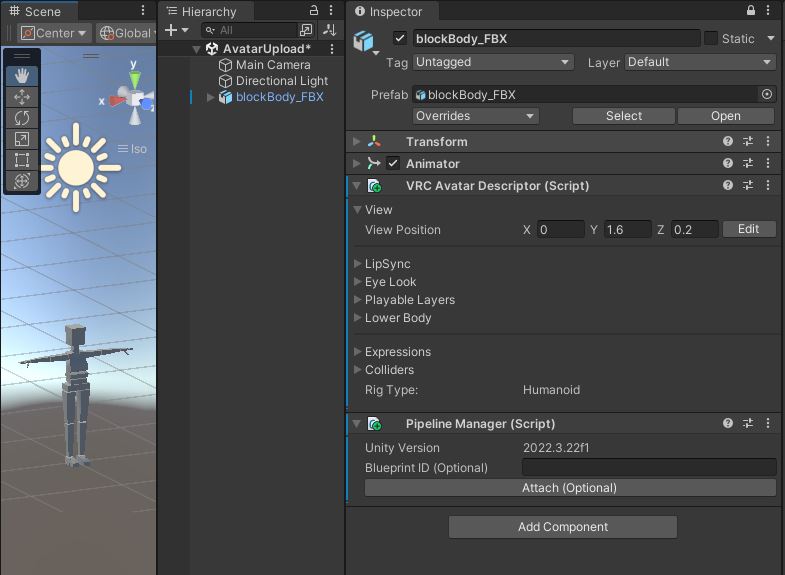Click the Add Component button
Screen dimensions: 785x575
click(562, 527)
